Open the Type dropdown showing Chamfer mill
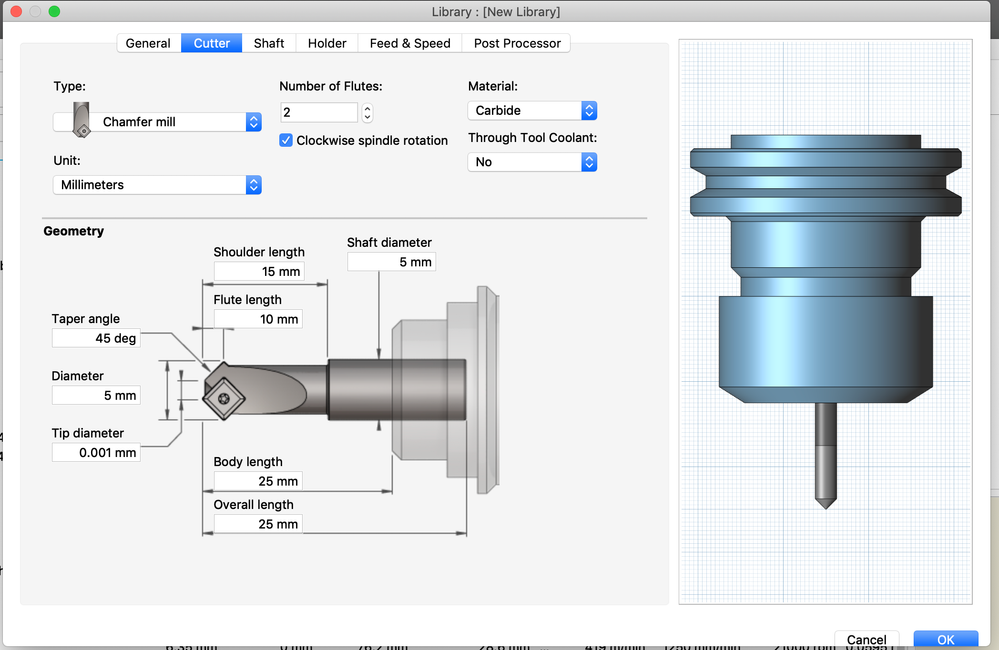The width and height of the screenshot is (999, 650). 157,122
